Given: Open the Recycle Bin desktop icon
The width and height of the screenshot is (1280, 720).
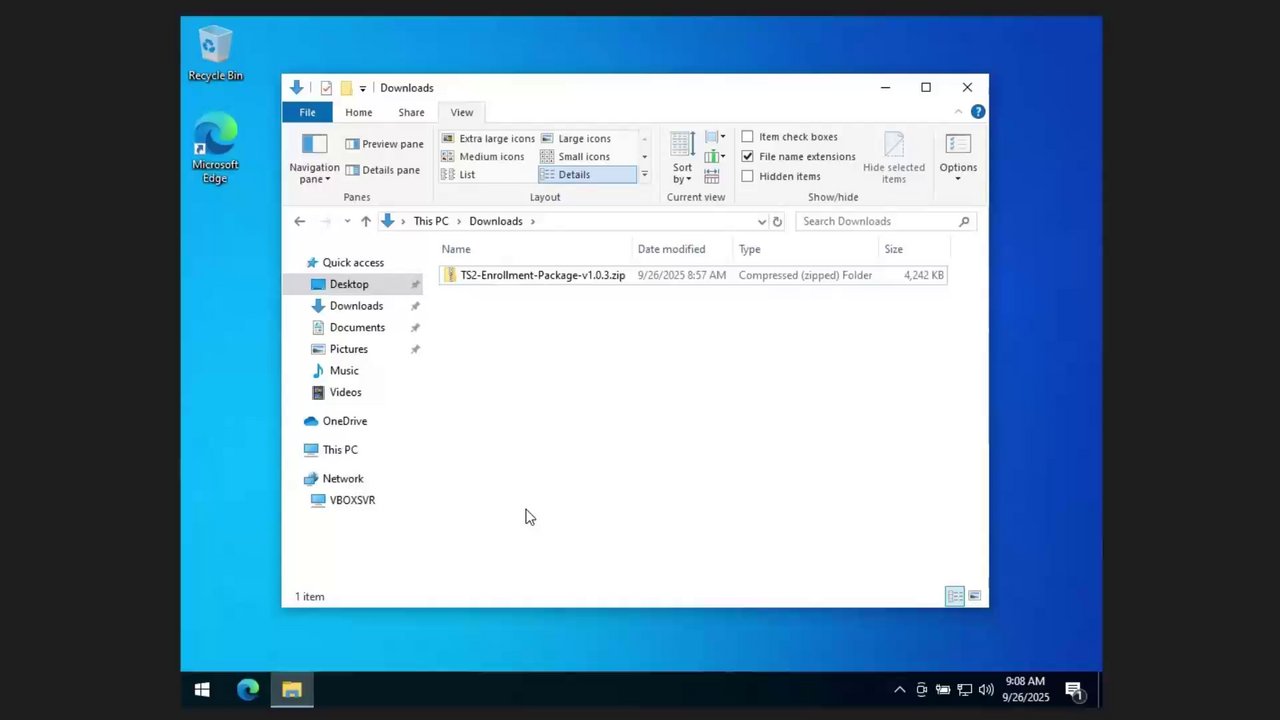Looking at the screenshot, I should pyautogui.click(x=215, y=55).
